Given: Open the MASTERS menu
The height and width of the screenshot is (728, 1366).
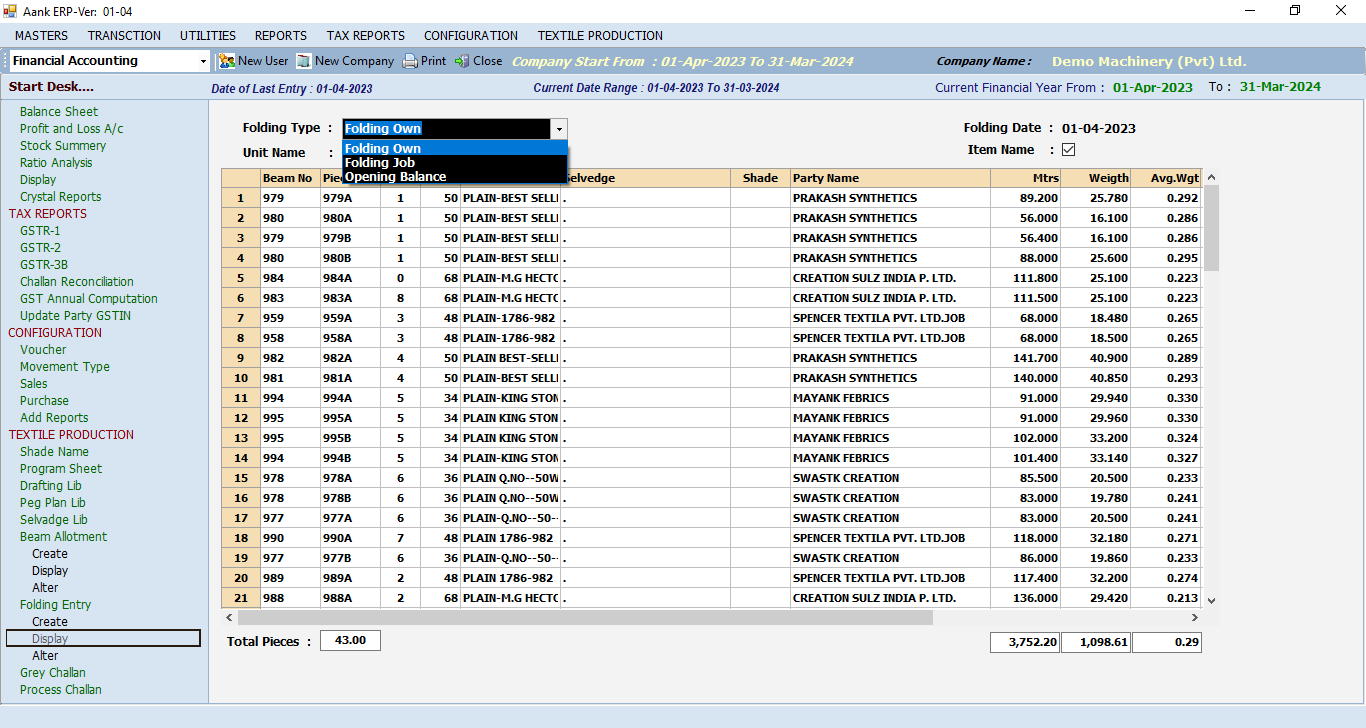Looking at the screenshot, I should click(x=42, y=35).
